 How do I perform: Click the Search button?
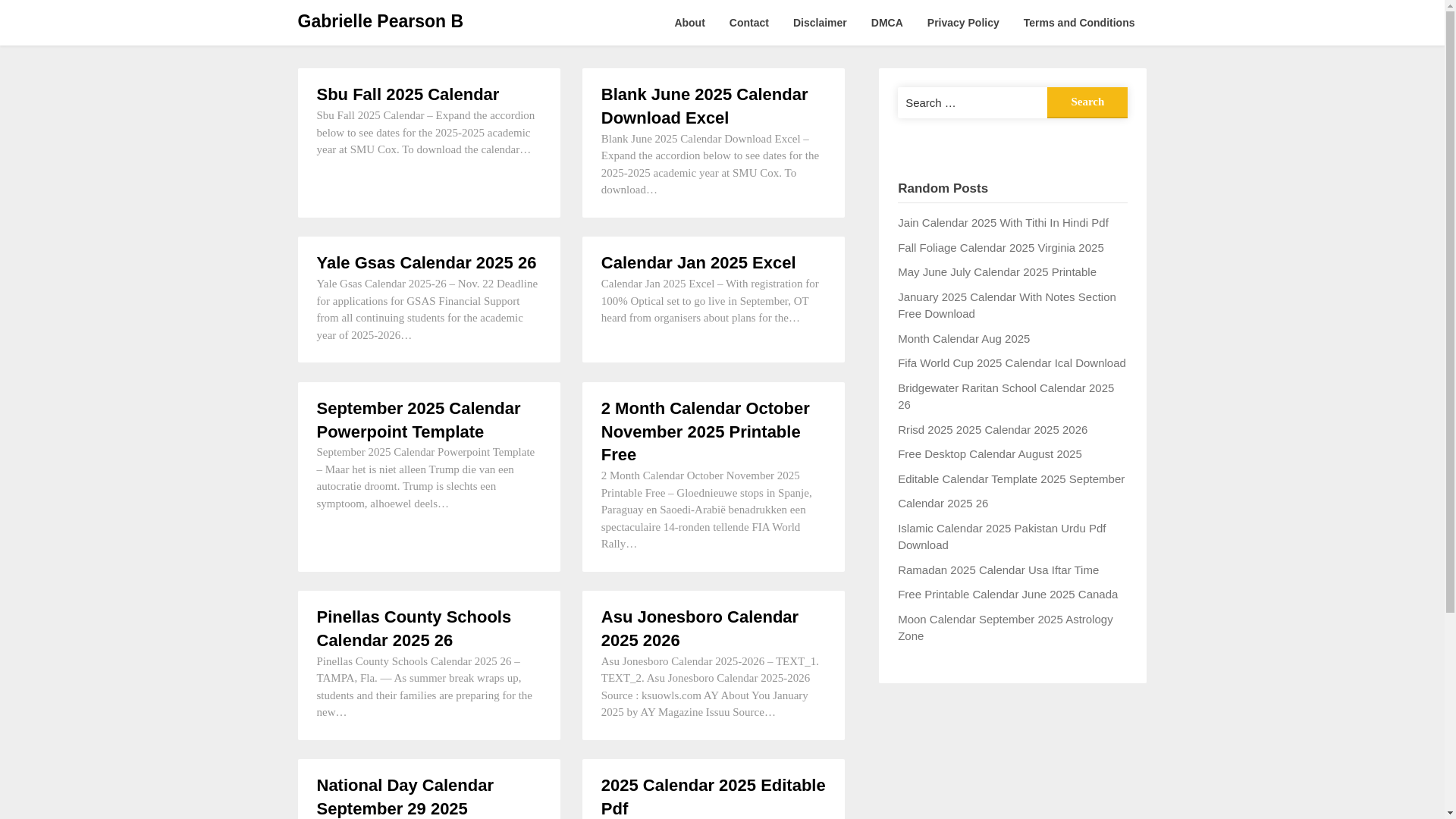pos(1087,102)
